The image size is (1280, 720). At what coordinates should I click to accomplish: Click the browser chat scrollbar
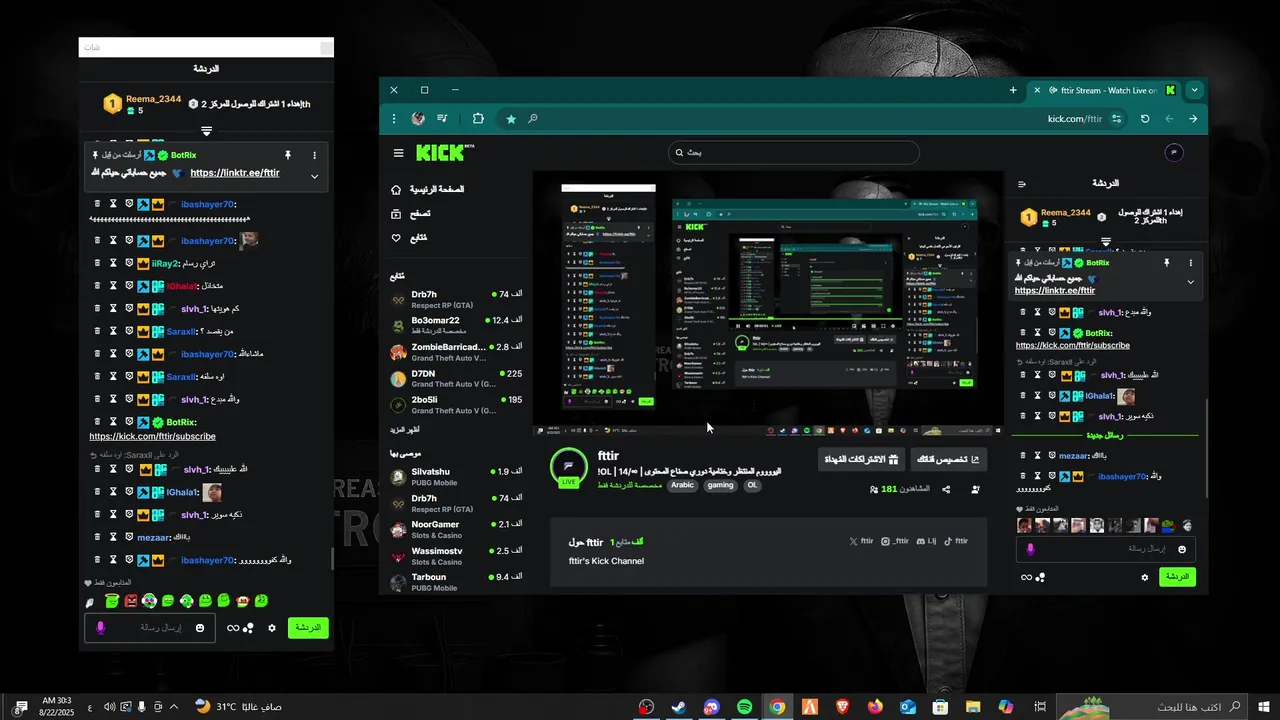[1207, 448]
